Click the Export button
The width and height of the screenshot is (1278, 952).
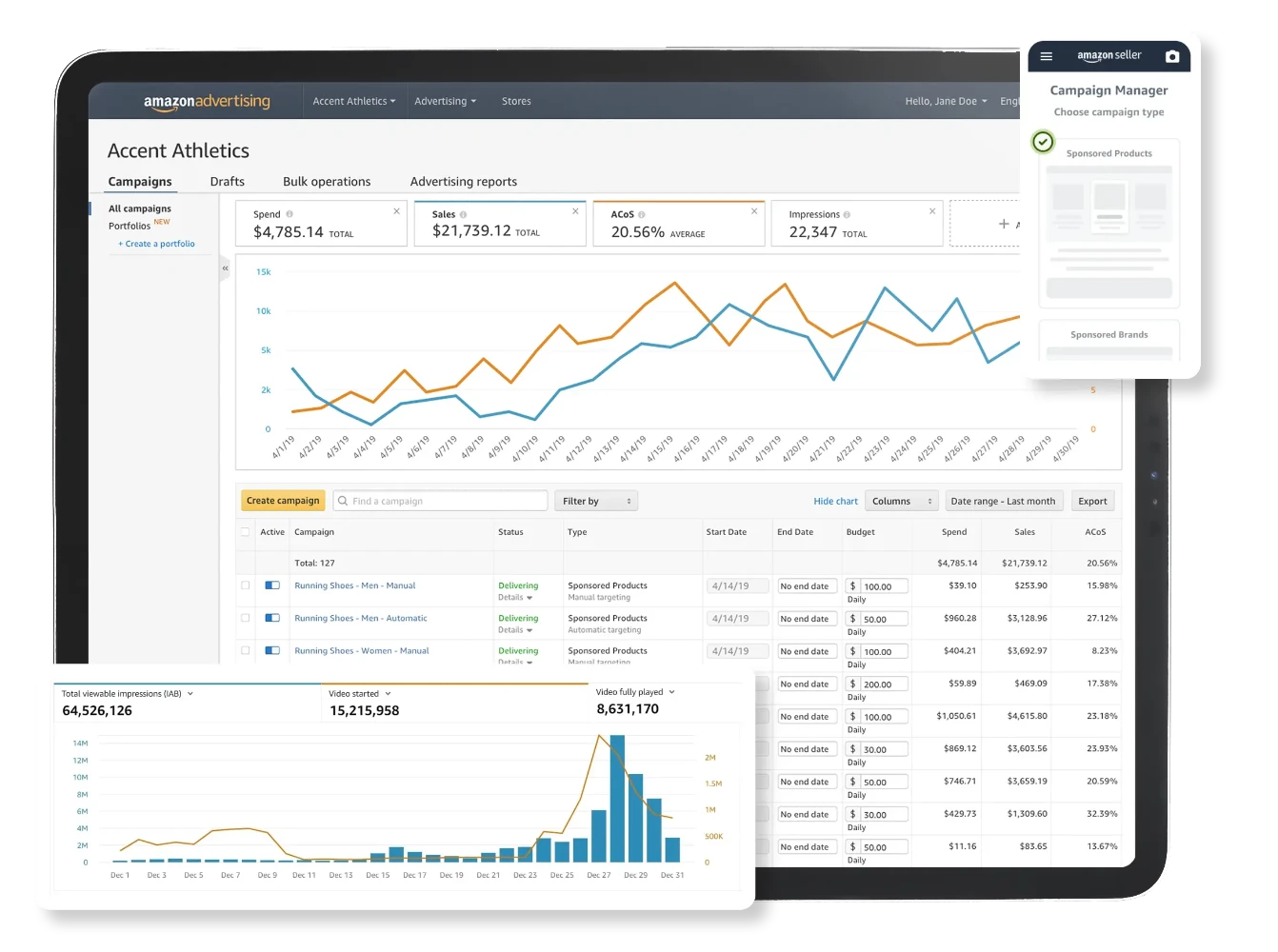point(1092,501)
